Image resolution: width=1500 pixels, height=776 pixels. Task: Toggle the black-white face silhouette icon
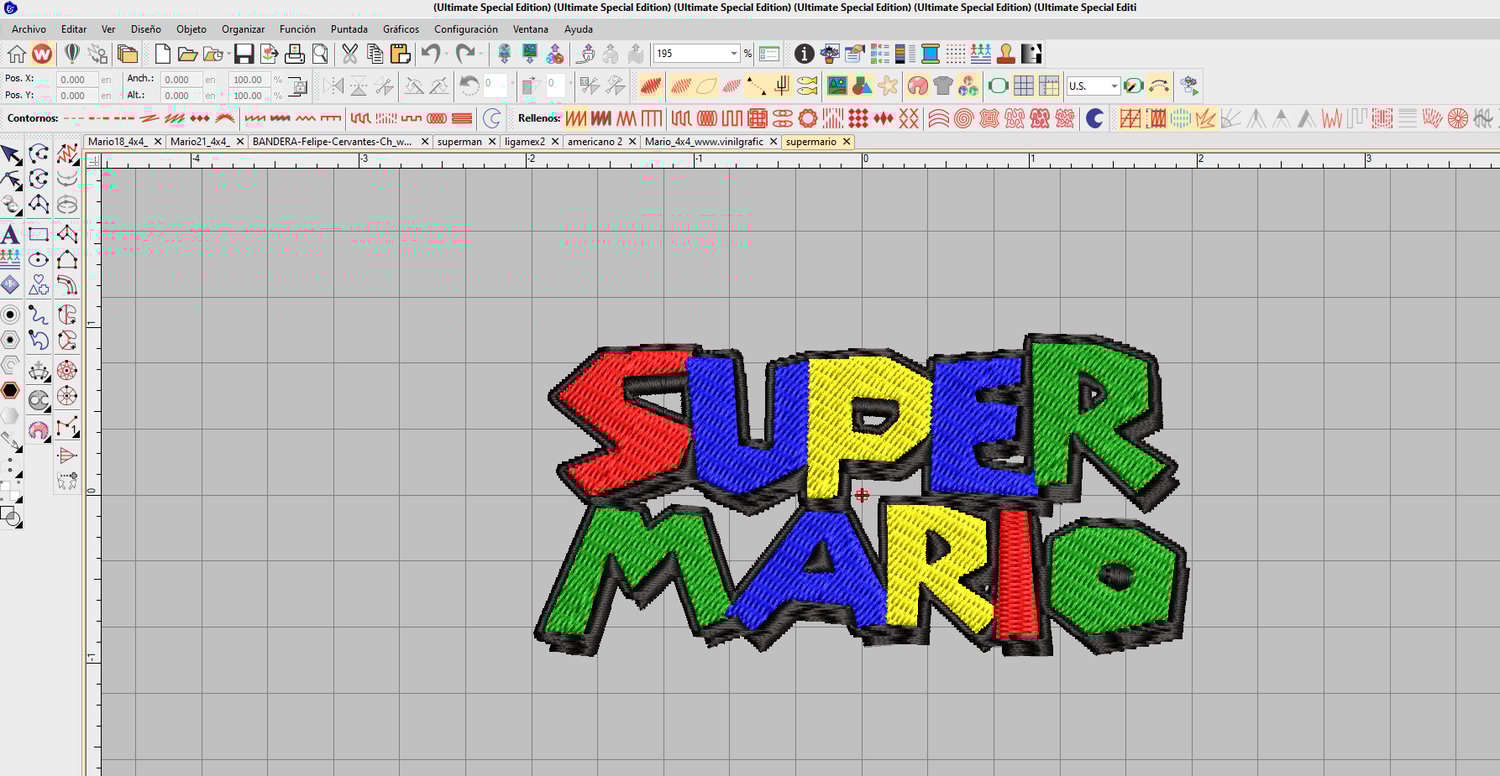click(x=1031, y=54)
